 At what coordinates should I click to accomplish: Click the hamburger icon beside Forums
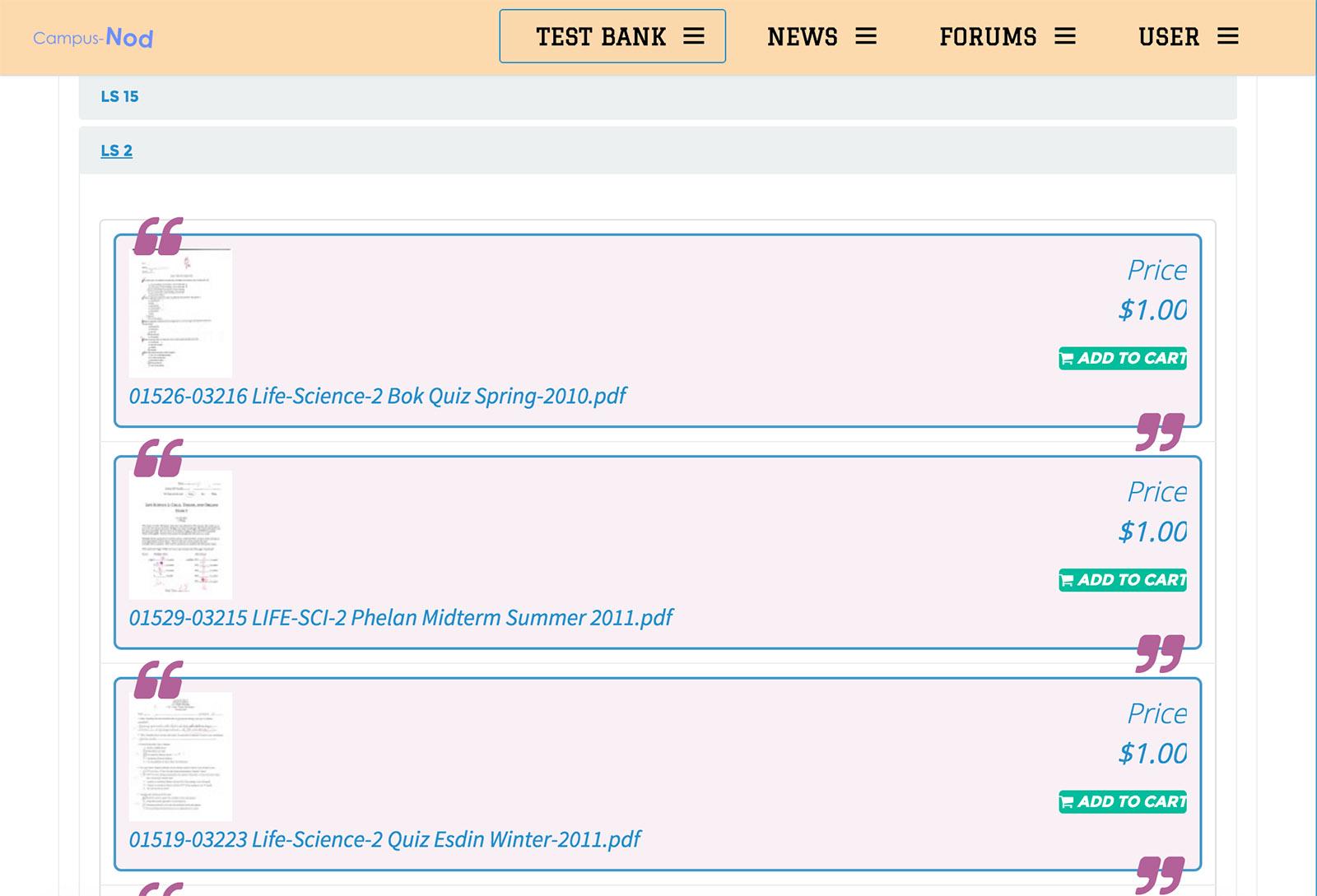tap(1065, 36)
